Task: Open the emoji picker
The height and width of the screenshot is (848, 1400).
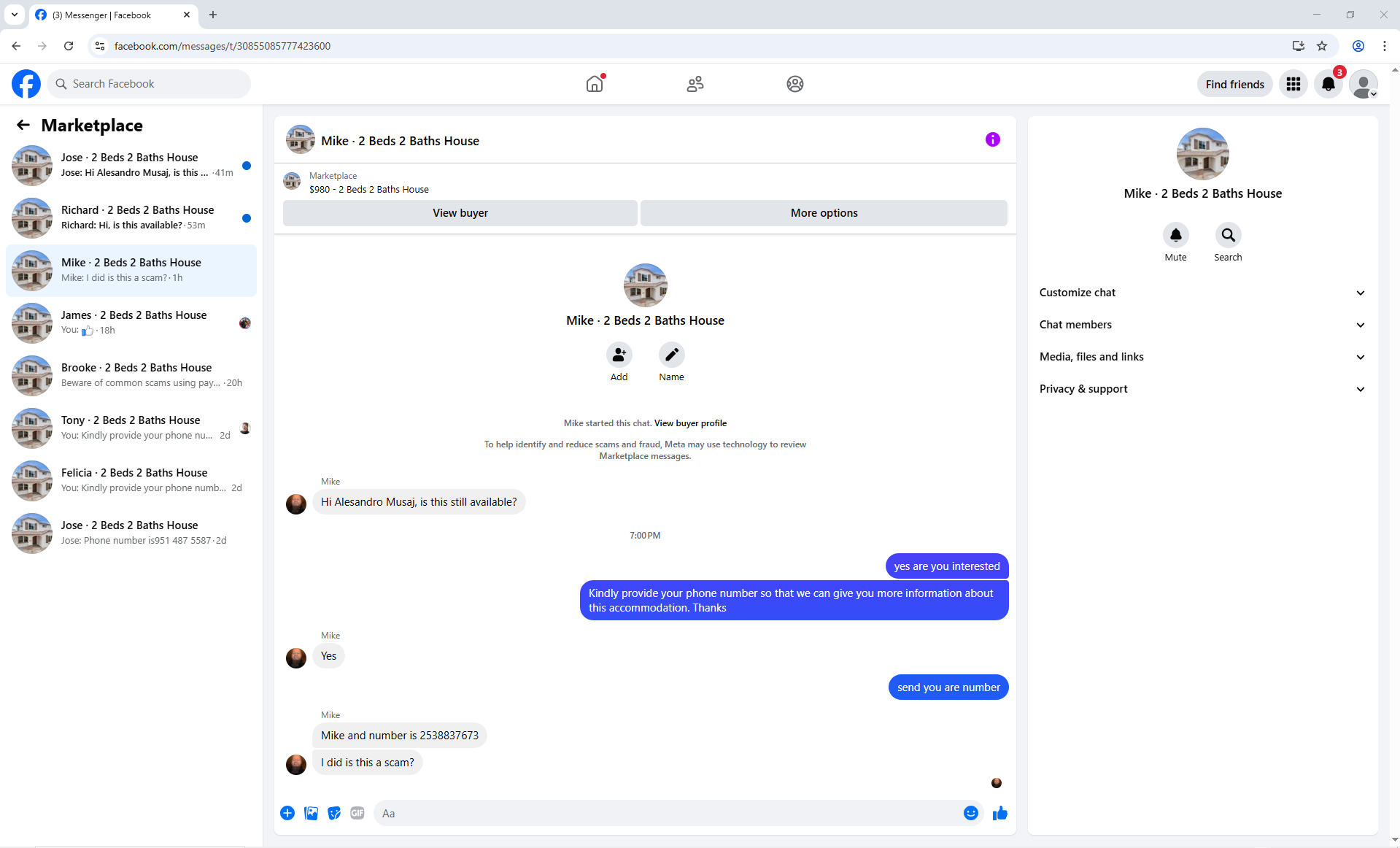Action: tap(971, 813)
